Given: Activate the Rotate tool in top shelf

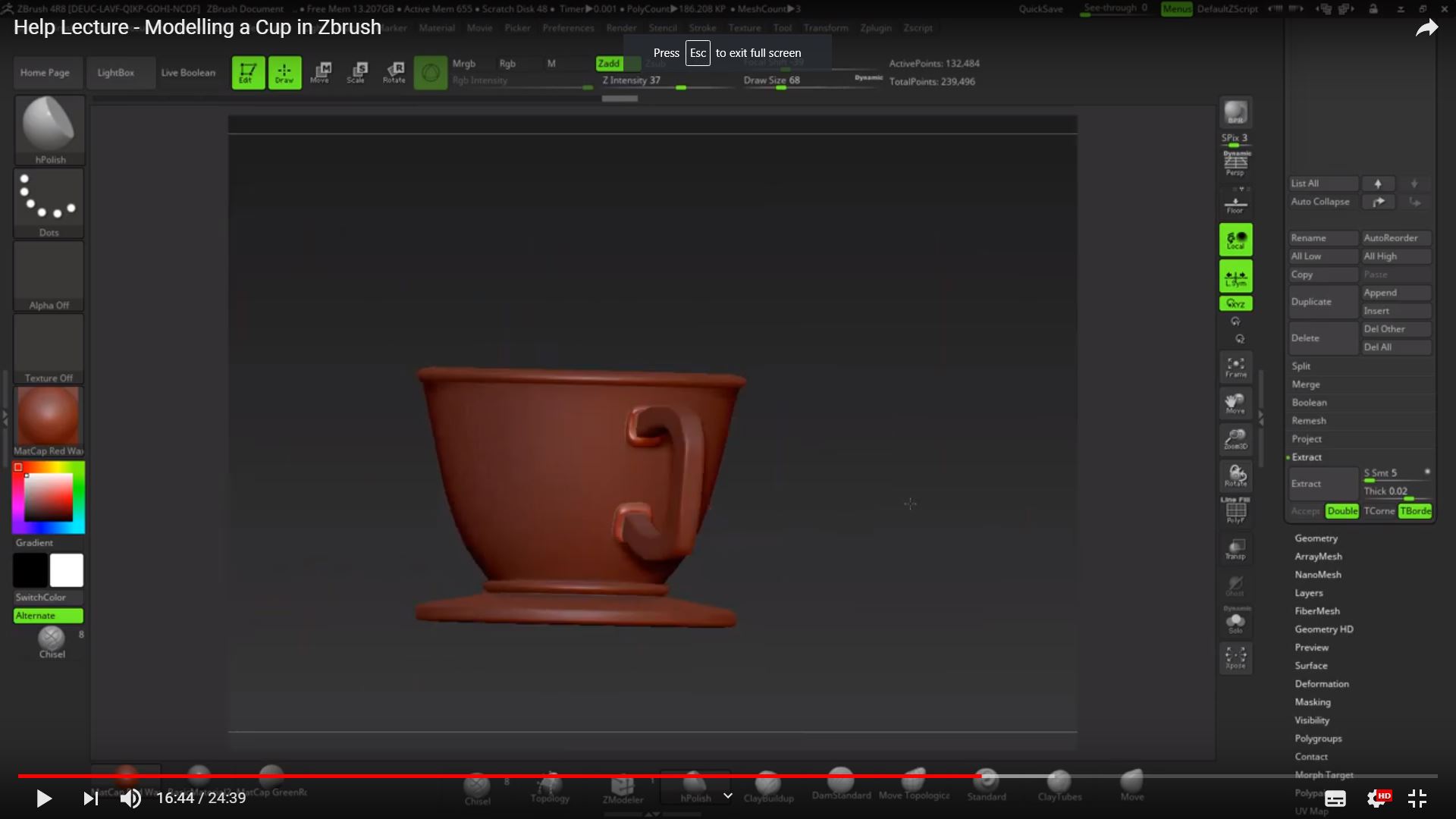Looking at the screenshot, I should (x=394, y=73).
